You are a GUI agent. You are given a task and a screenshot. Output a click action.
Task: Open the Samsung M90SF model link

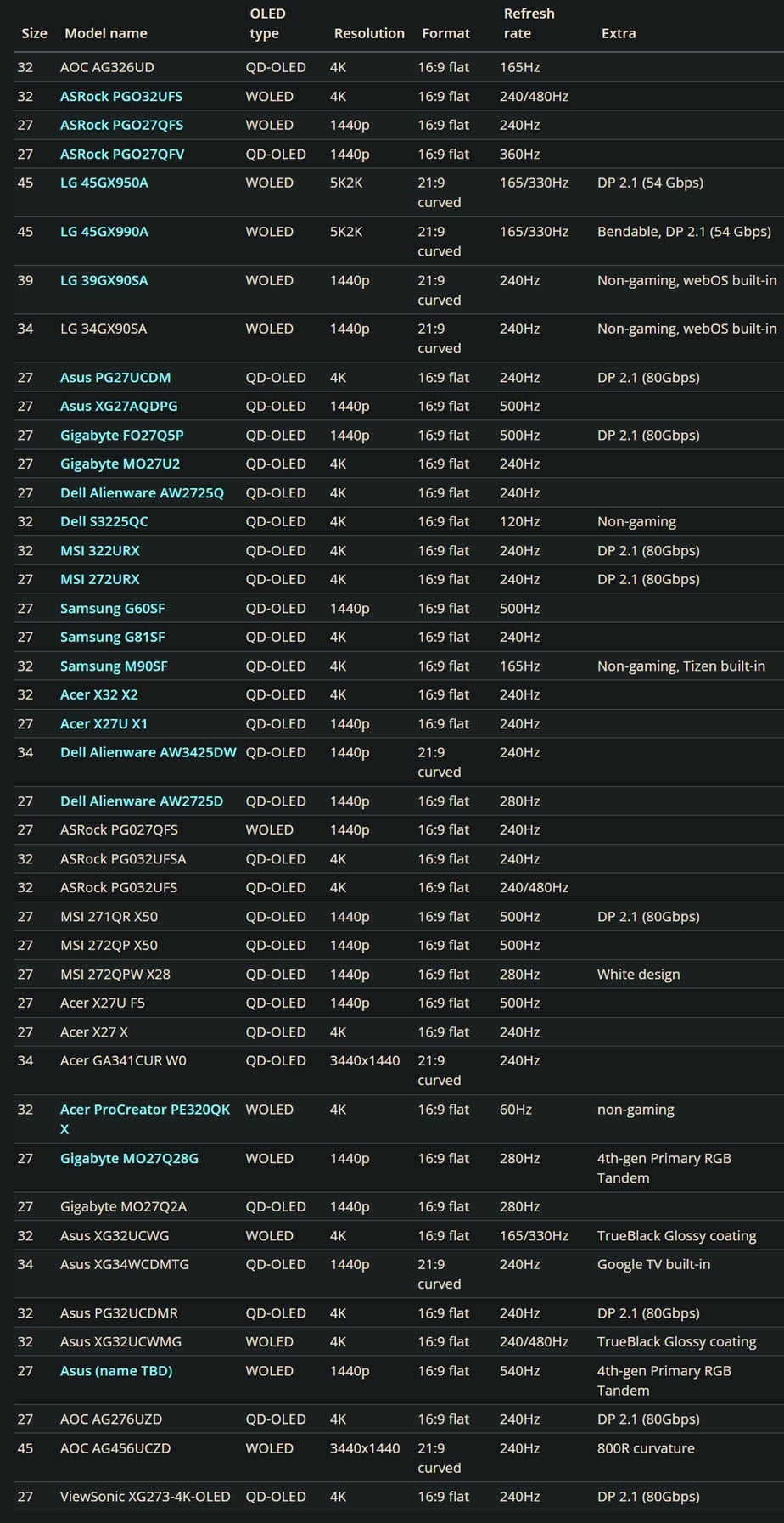114,666
